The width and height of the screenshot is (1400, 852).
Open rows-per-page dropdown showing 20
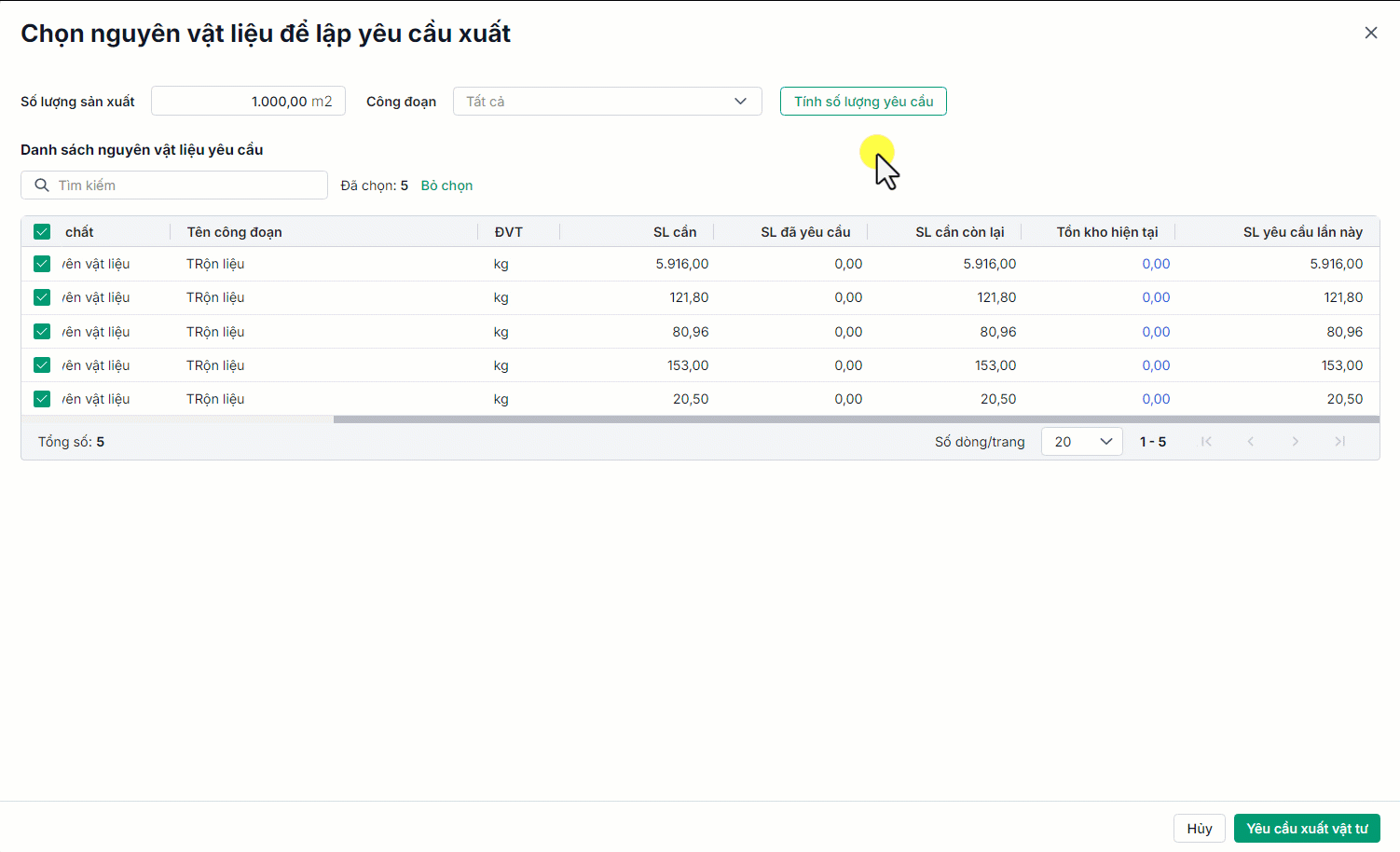[x=1081, y=442]
